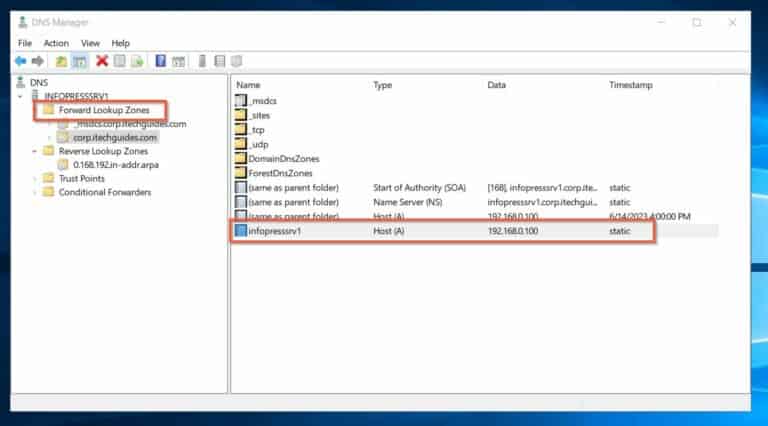
Task: Sort by the Type column header
Action: 383,85
